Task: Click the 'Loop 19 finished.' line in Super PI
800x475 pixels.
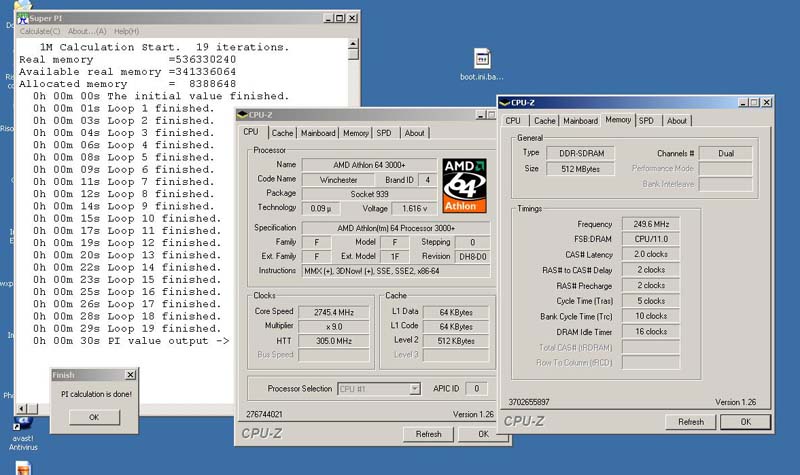Action: [127, 329]
